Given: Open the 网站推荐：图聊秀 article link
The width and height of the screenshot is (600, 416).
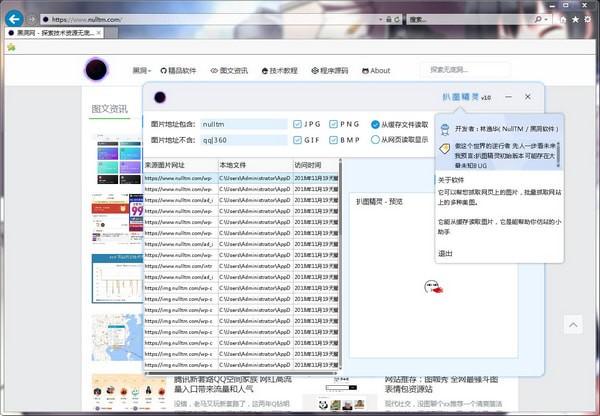Looking at the screenshot, I should click(x=441, y=384).
